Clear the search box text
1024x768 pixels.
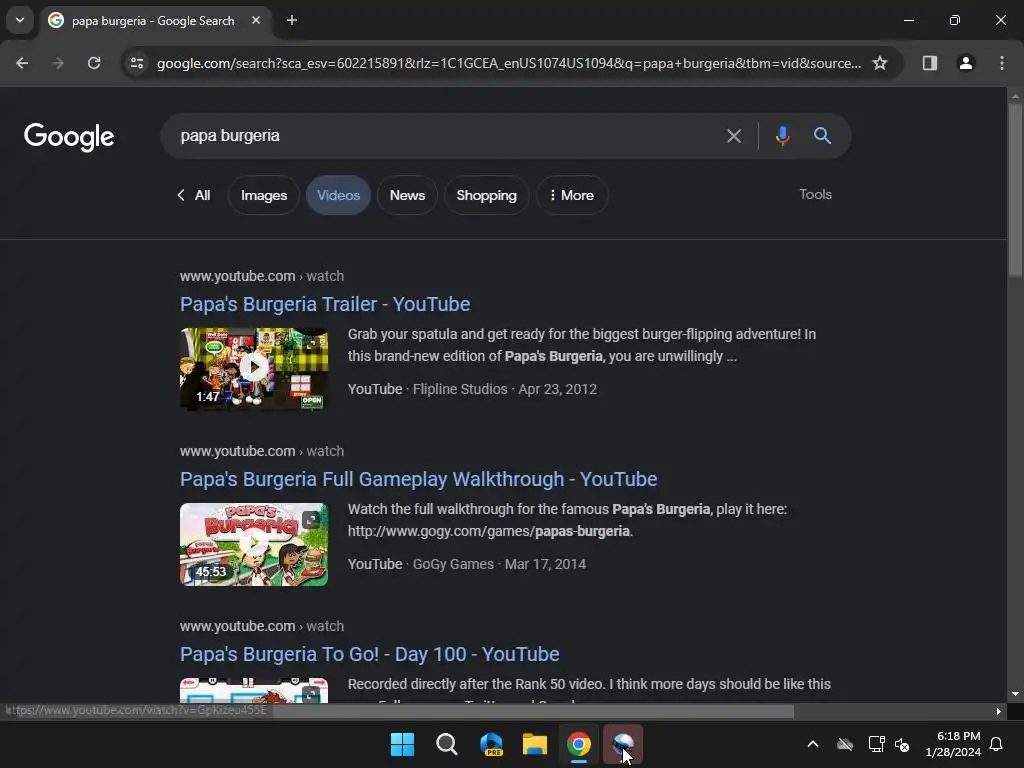coord(734,136)
